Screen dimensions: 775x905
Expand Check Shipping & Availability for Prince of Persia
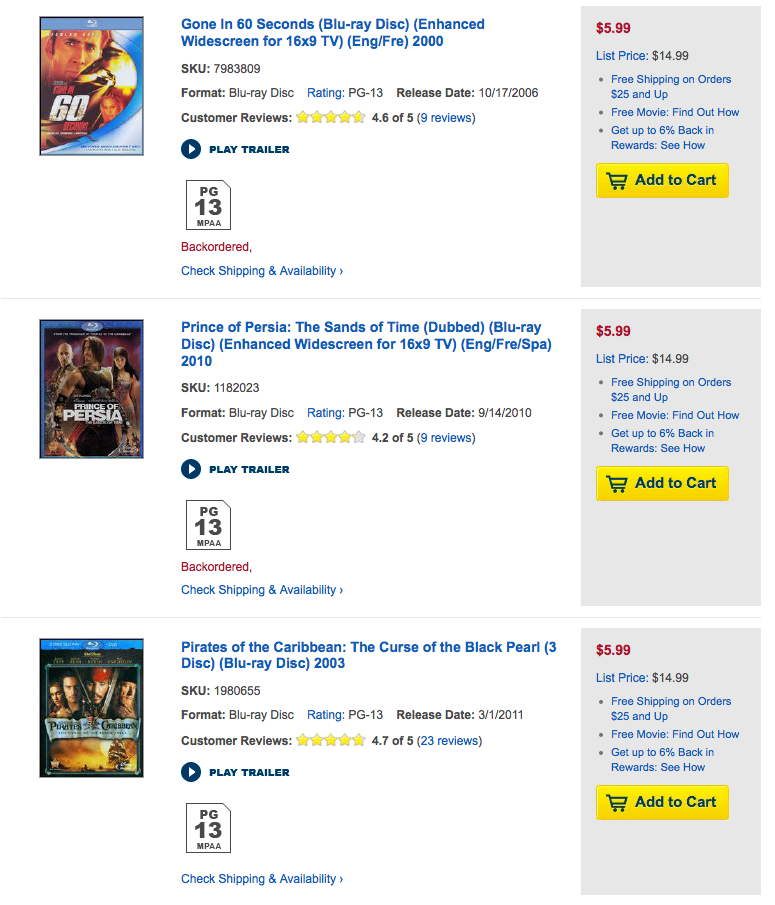tap(261, 590)
